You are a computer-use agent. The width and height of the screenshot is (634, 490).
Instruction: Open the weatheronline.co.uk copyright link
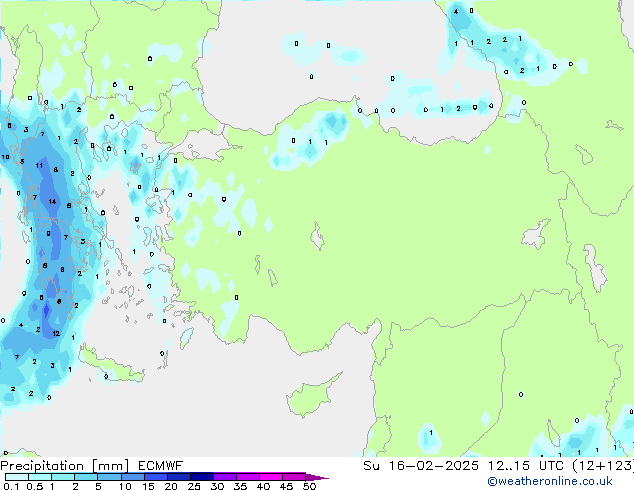pos(550,481)
